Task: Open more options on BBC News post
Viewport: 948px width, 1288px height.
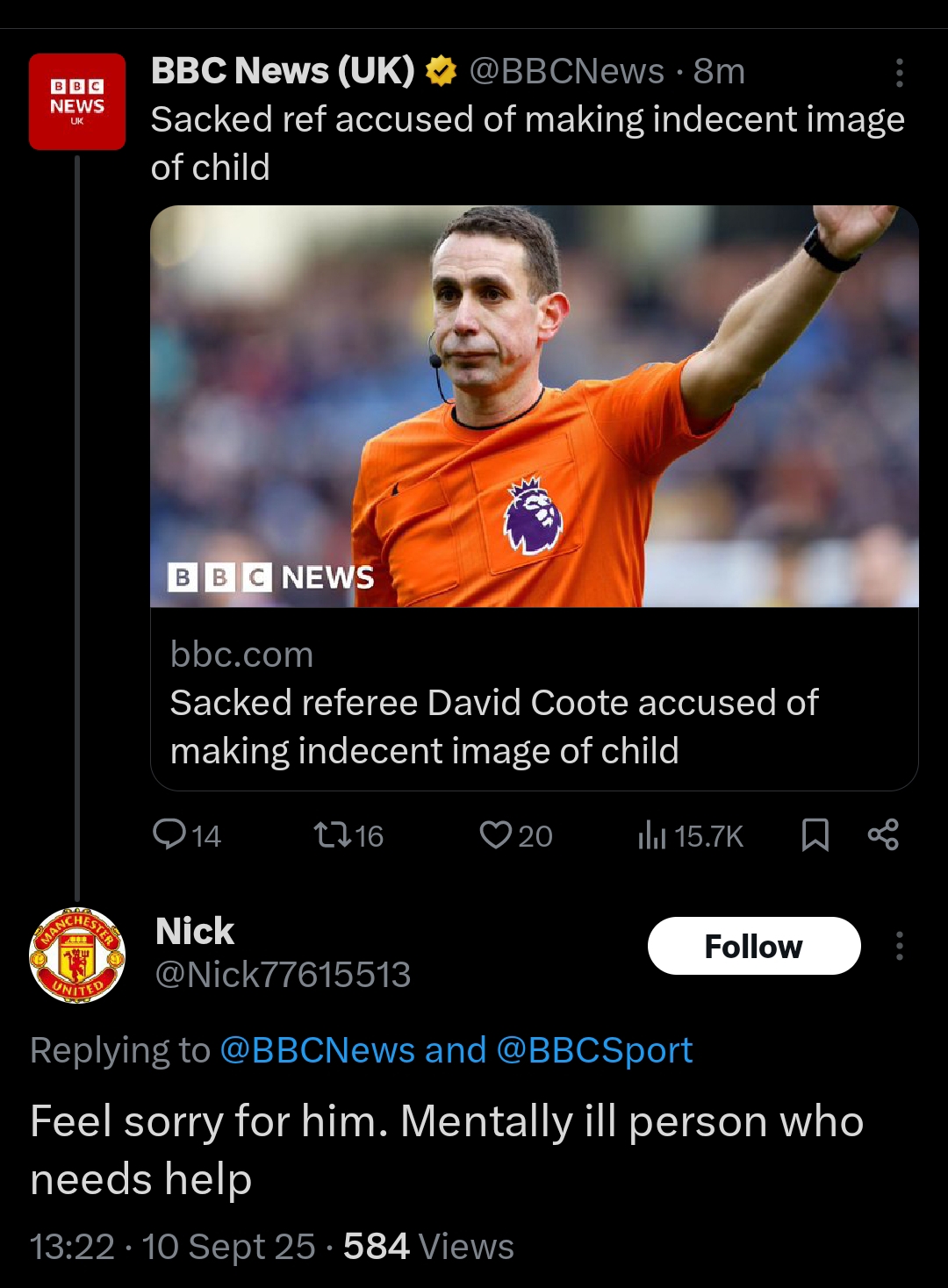Action: [900, 73]
